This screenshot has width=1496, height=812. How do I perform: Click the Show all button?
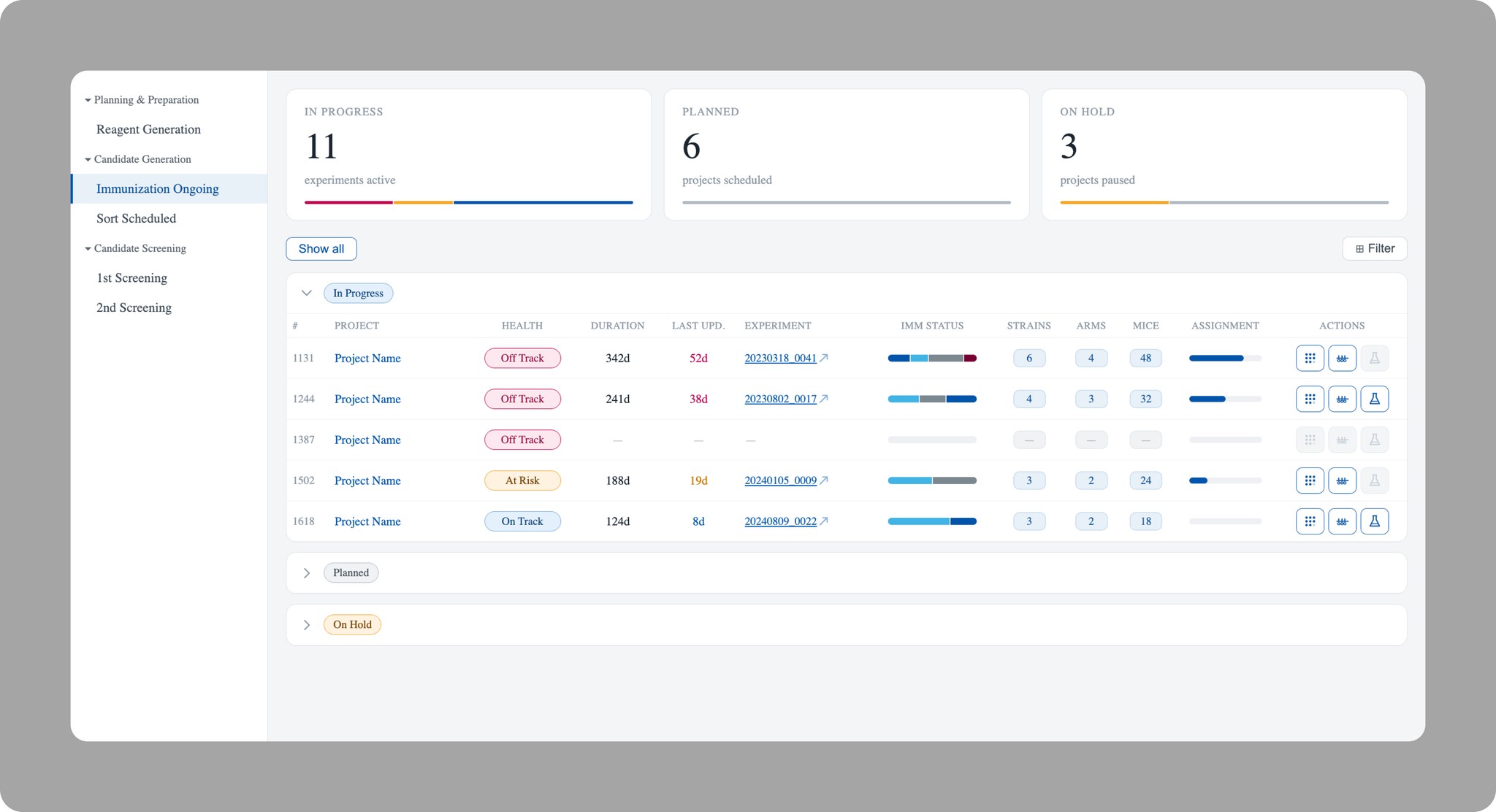pyautogui.click(x=321, y=248)
